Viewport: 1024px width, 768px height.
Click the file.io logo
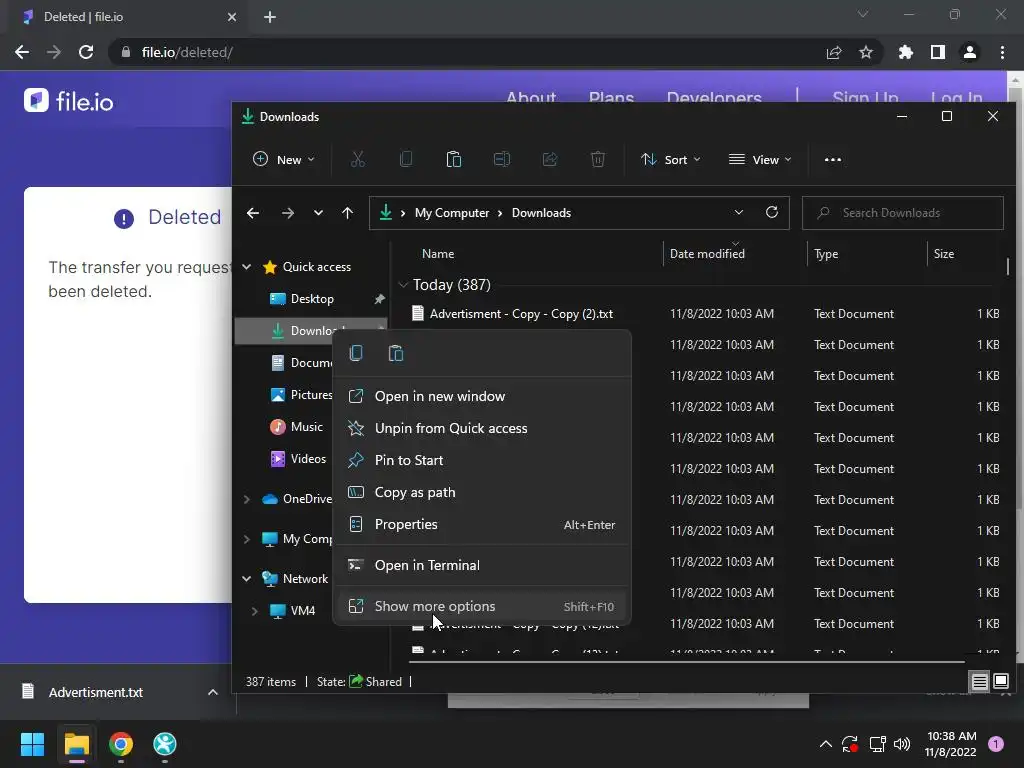tap(69, 101)
